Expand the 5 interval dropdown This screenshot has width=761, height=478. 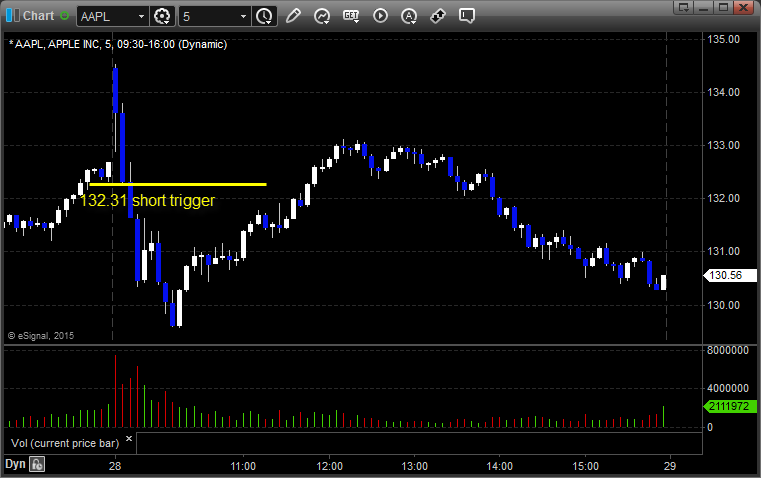(244, 16)
